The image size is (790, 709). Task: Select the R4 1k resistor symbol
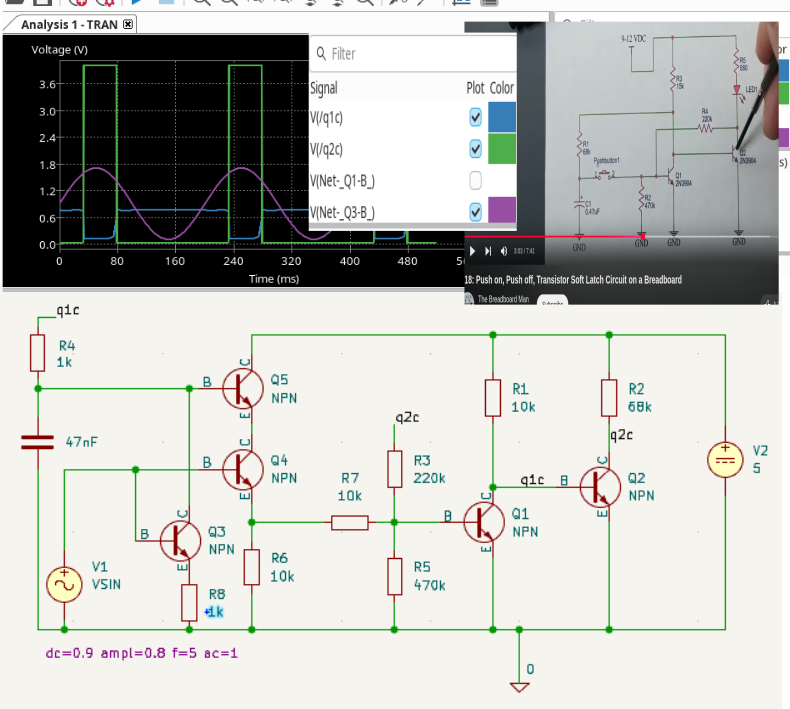click(x=38, y=353)
